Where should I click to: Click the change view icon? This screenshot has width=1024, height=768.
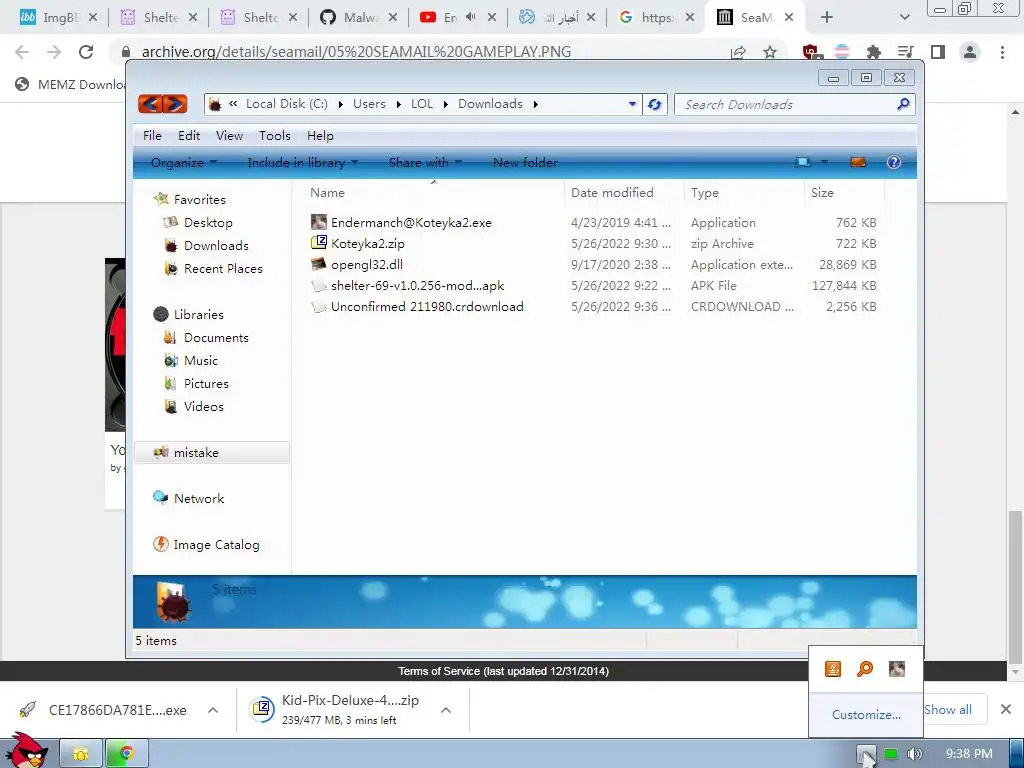[x=803, y=162]
